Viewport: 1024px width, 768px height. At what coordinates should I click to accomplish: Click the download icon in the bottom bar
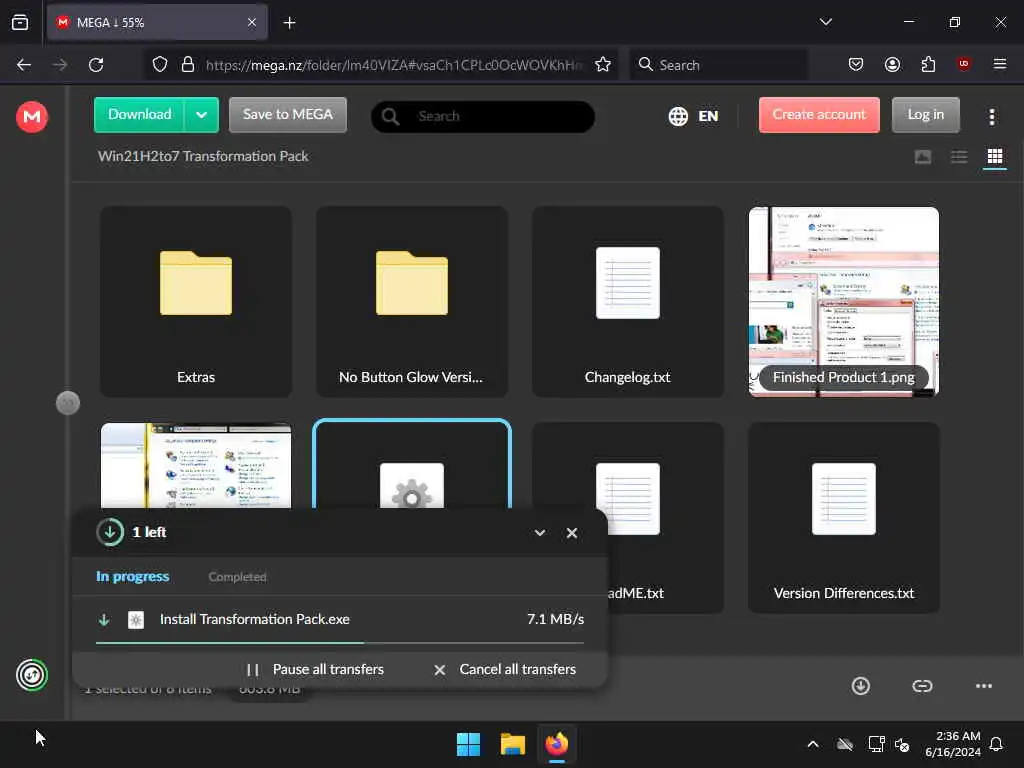click(x=860, y=686)
